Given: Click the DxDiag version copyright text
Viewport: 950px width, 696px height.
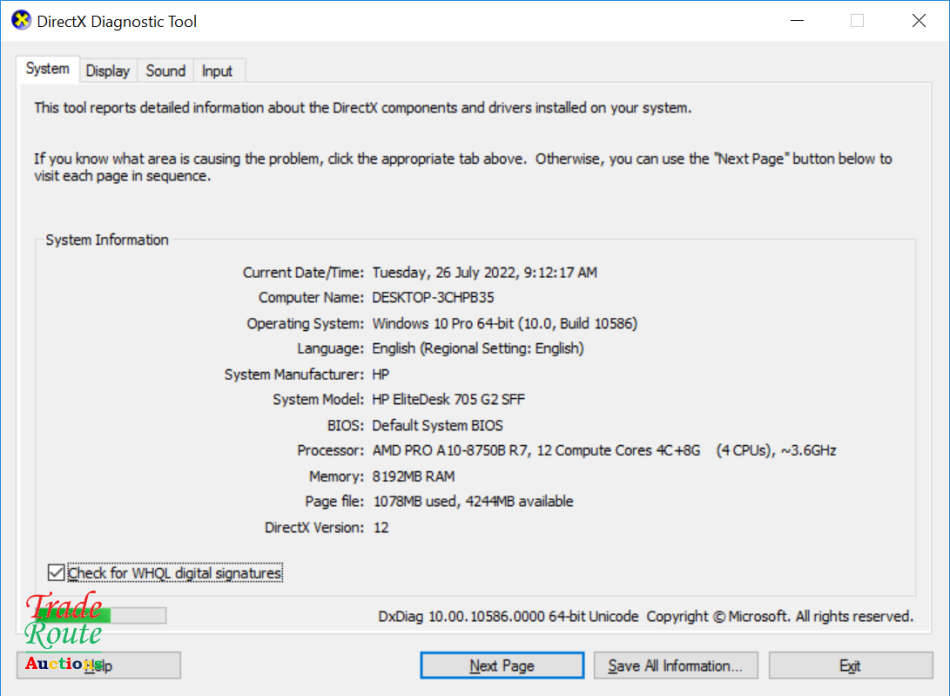Looking at the screenshot, I should pyautogui.click(x=645, y=617).
